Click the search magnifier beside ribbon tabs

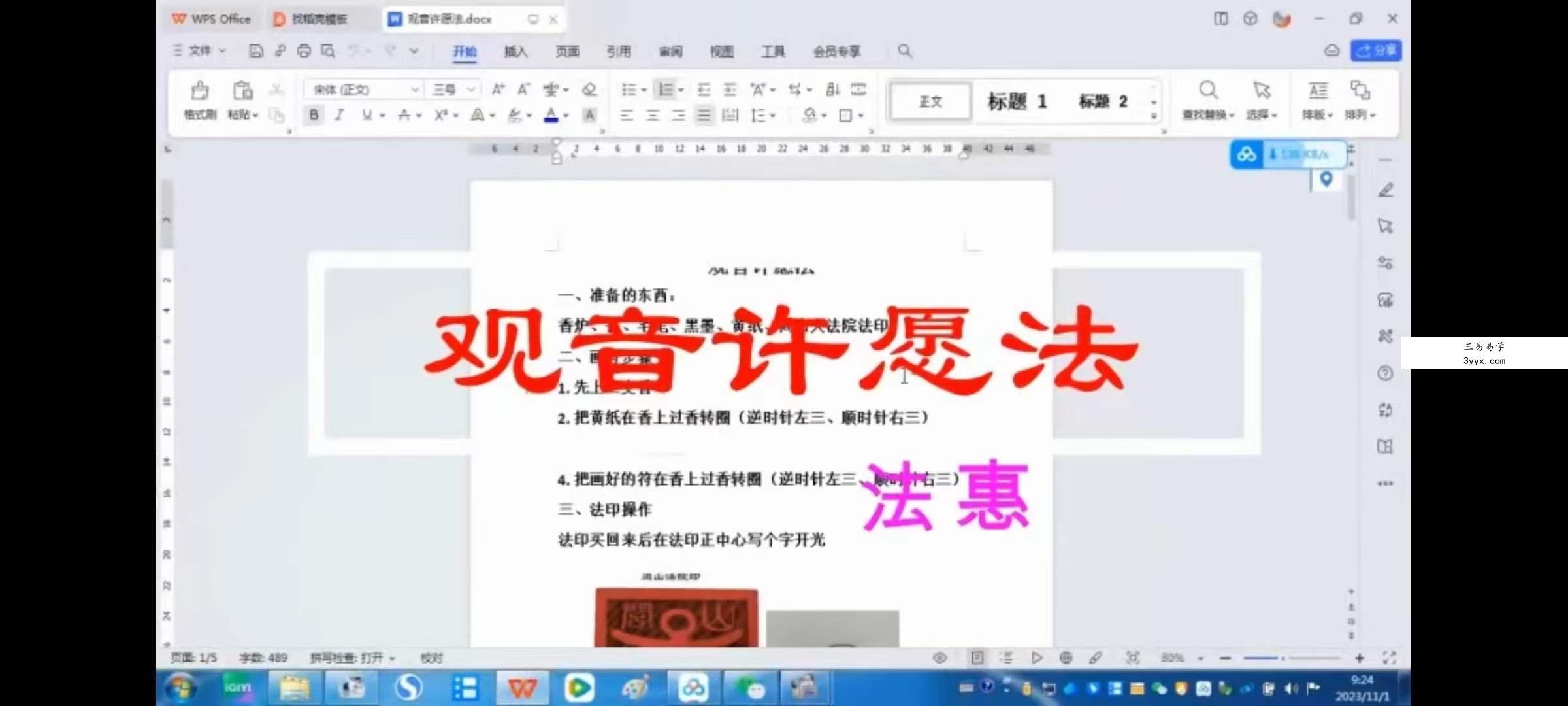tap(905, 51)
